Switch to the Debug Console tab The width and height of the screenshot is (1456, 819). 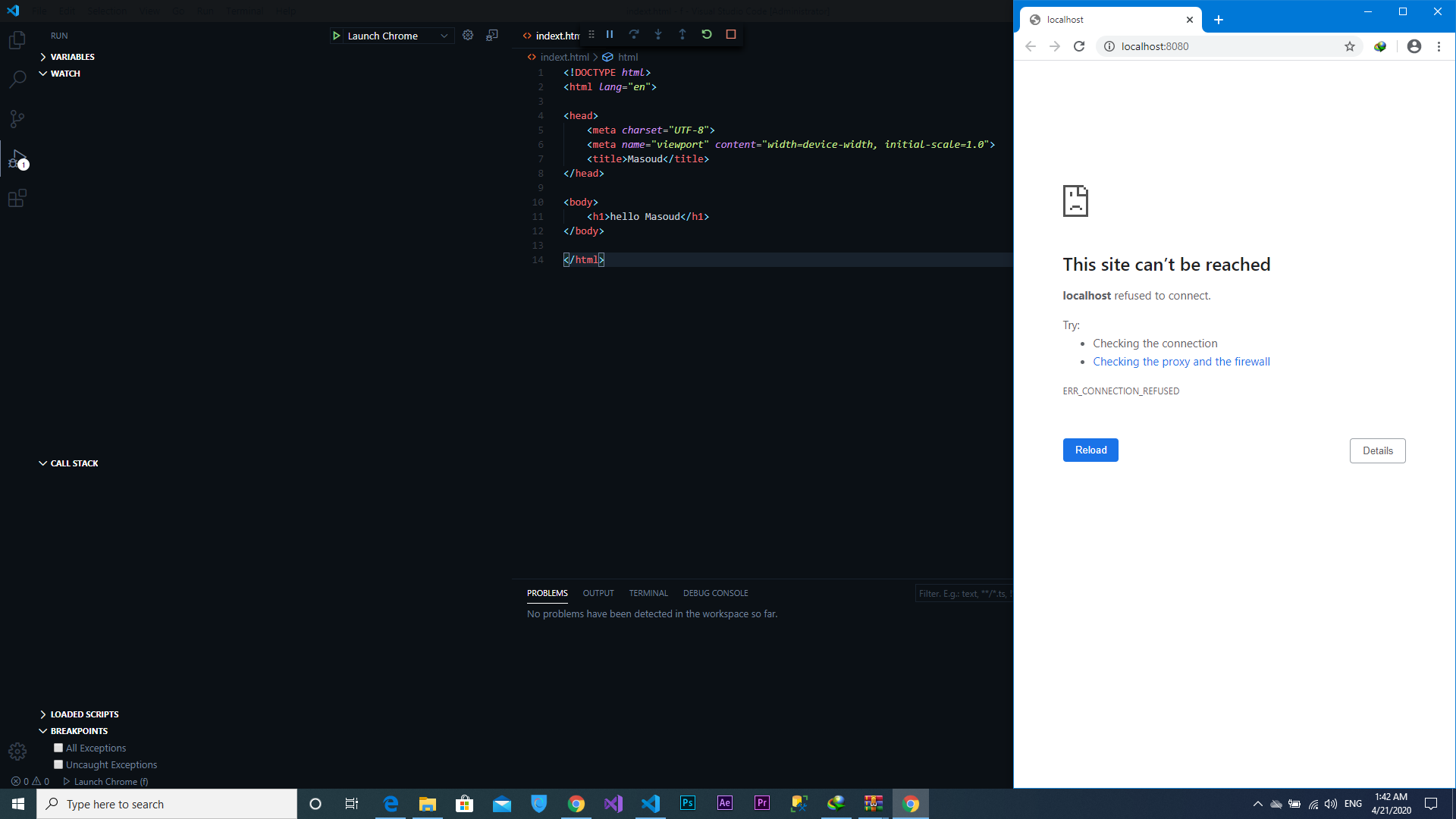coord(715,593)
